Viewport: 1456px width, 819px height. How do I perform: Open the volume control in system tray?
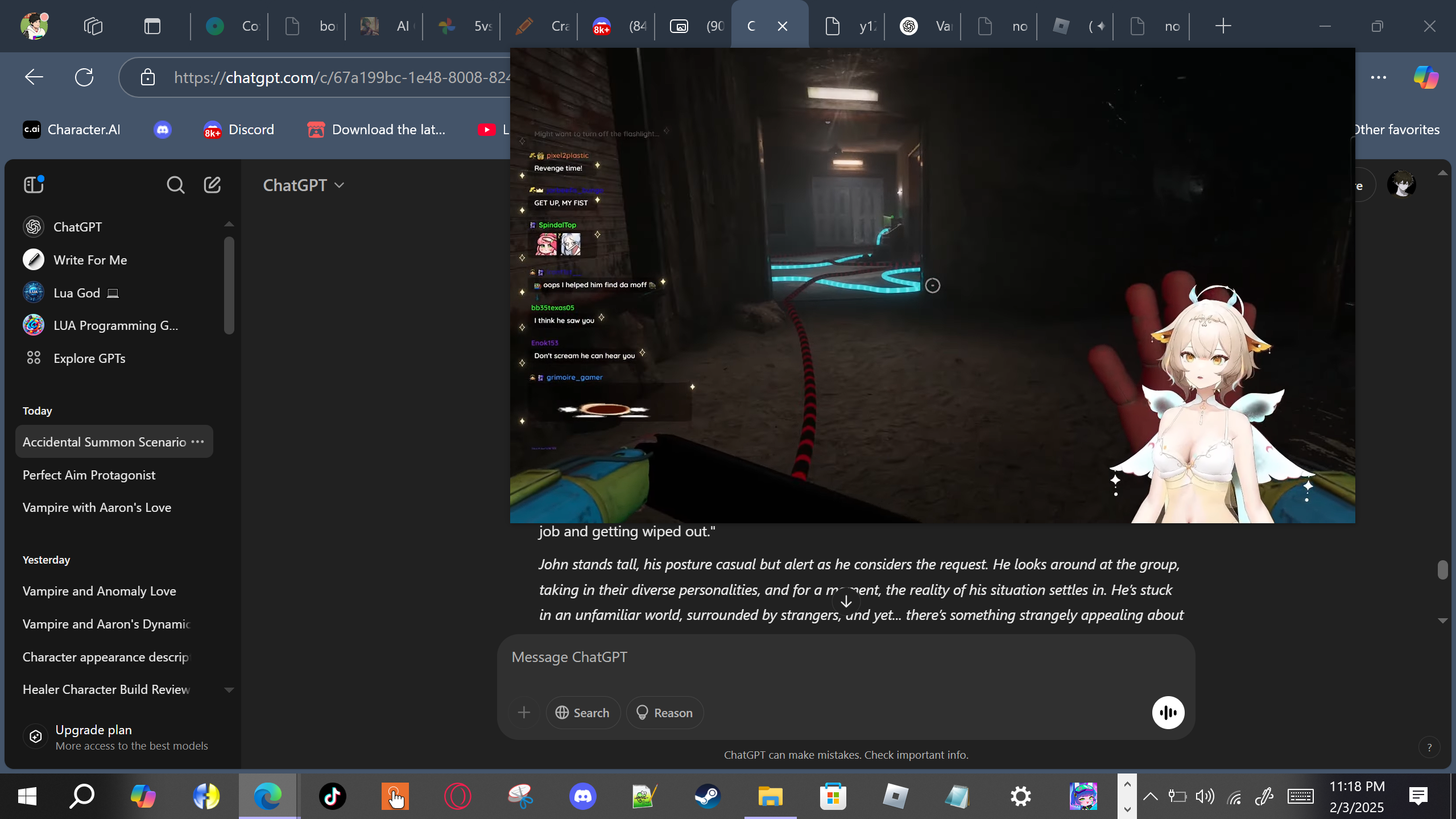1205,796
